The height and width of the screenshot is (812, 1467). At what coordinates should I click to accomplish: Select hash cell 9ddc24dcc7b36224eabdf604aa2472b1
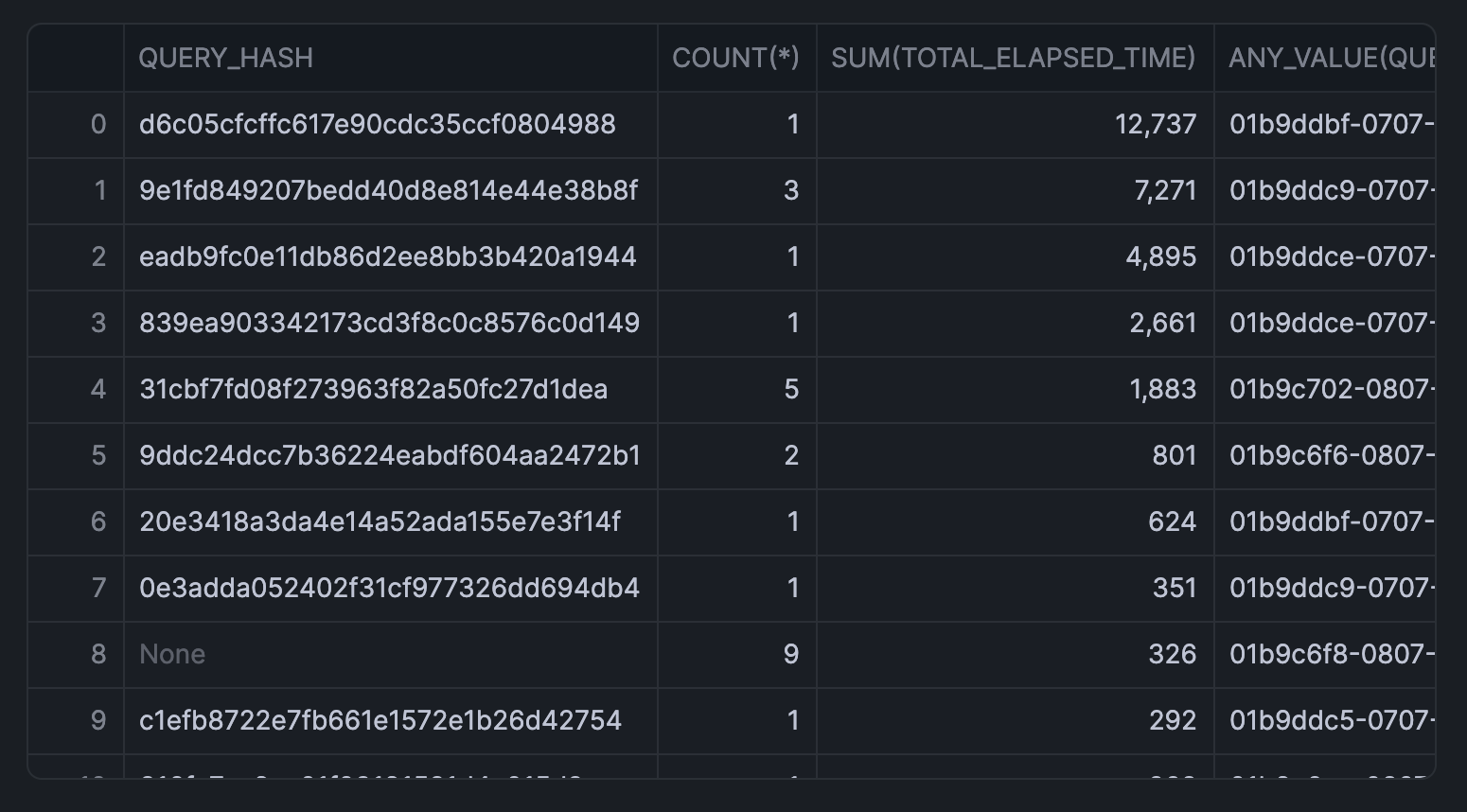[x=389, y=456]
